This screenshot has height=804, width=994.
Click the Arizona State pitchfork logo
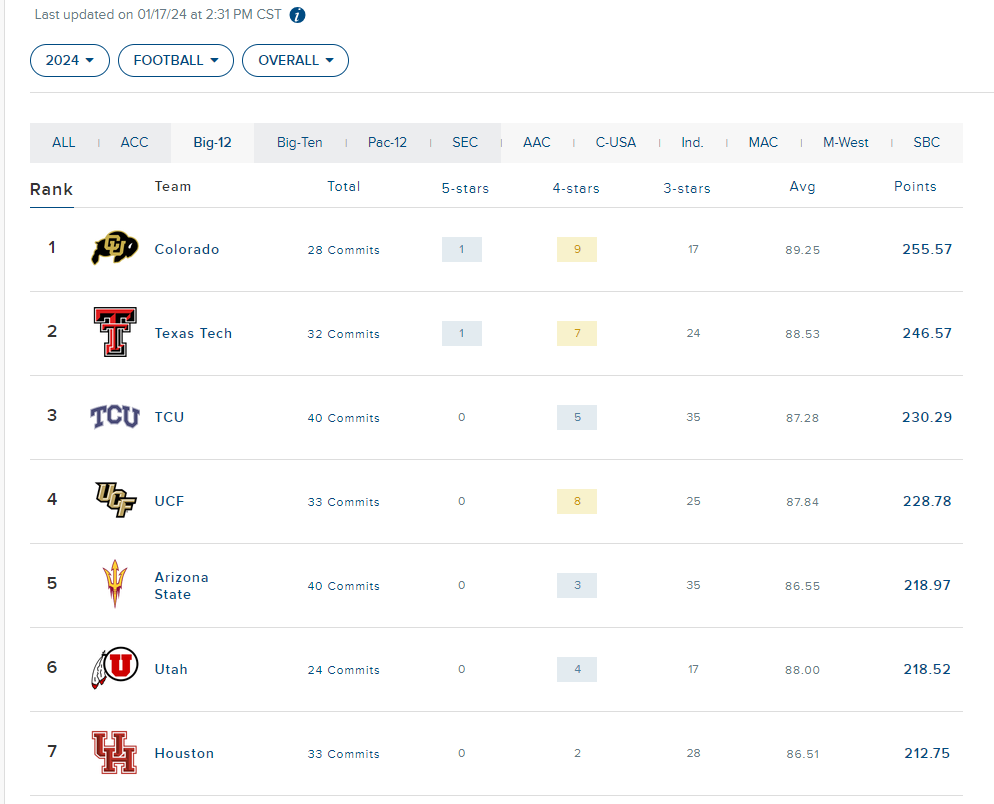pos(115,584)
